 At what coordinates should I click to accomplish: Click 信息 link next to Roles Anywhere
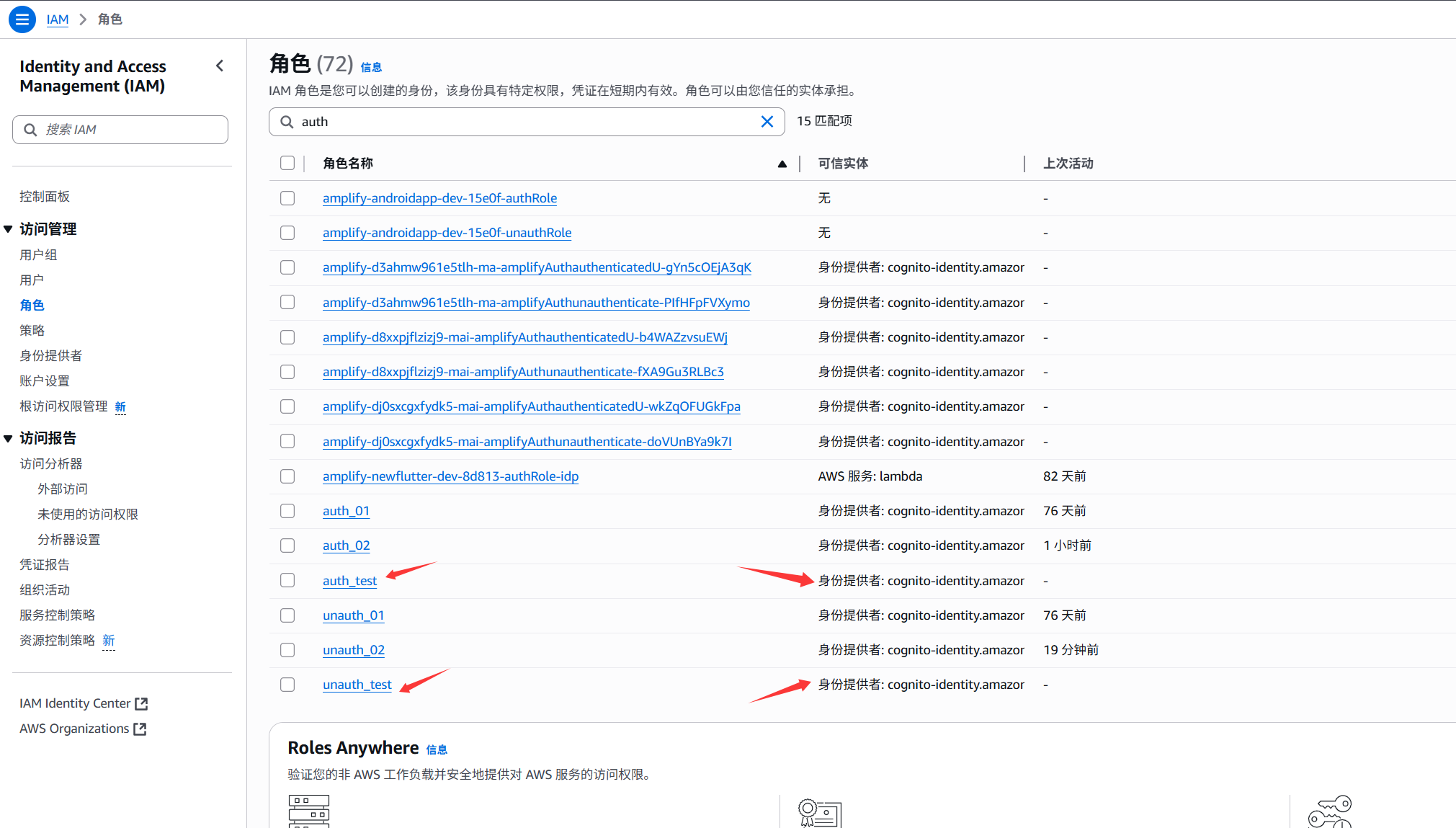(x=437, y=749)
